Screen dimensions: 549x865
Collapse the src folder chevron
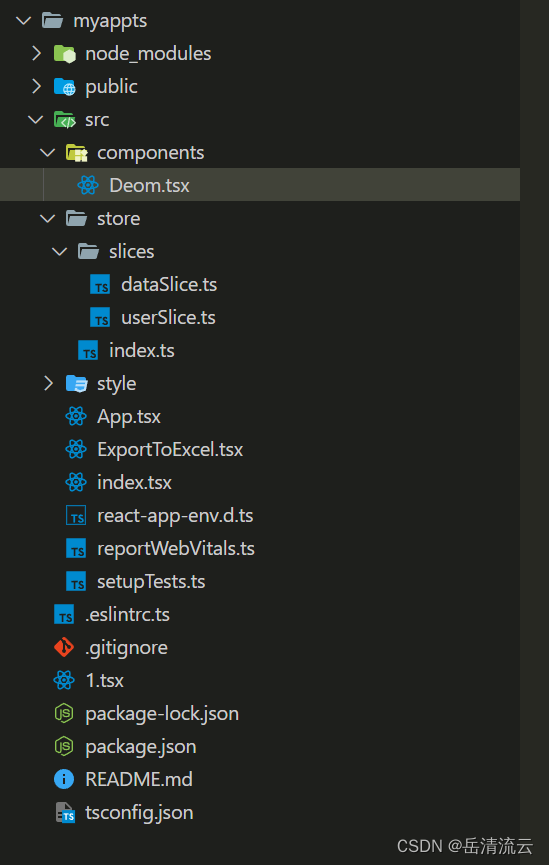pos(36,119)
